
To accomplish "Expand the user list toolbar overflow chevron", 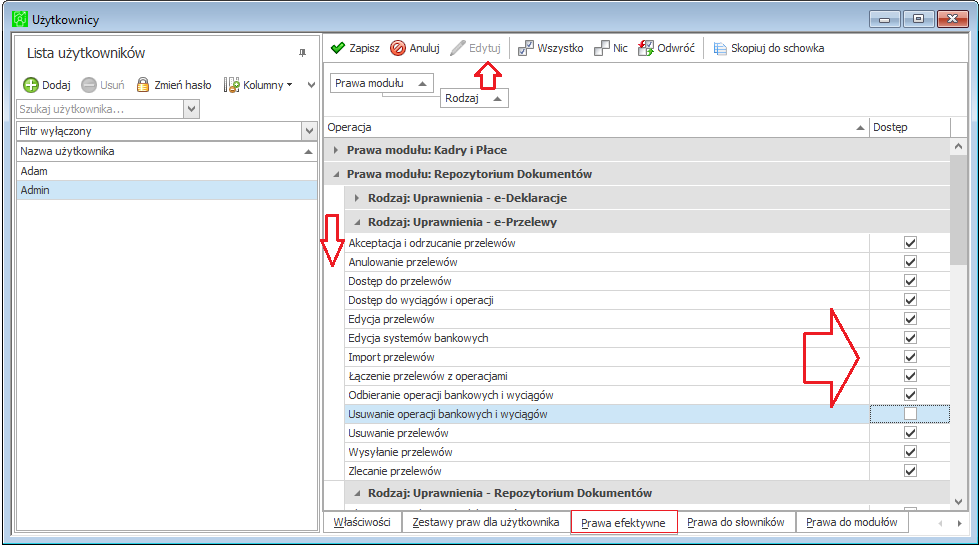I will pos(312,85).
